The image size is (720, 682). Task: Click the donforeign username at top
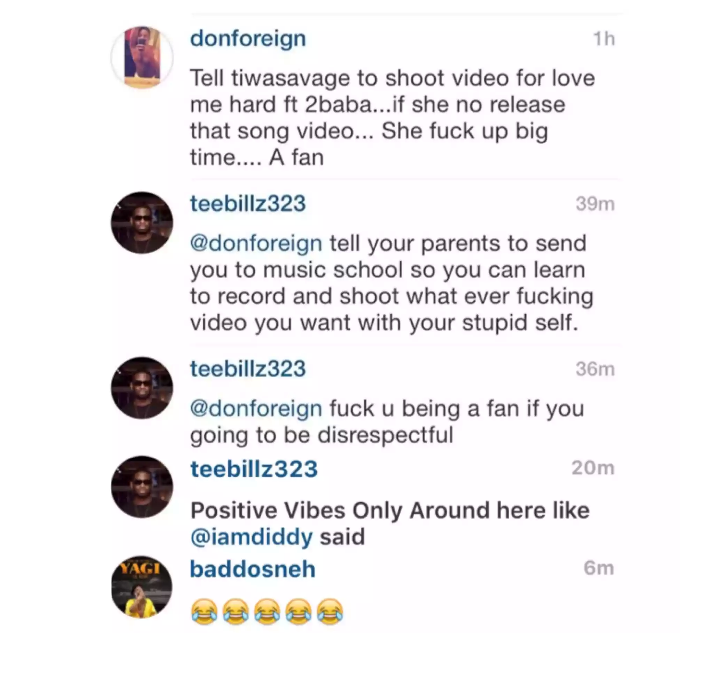(248, 39)
